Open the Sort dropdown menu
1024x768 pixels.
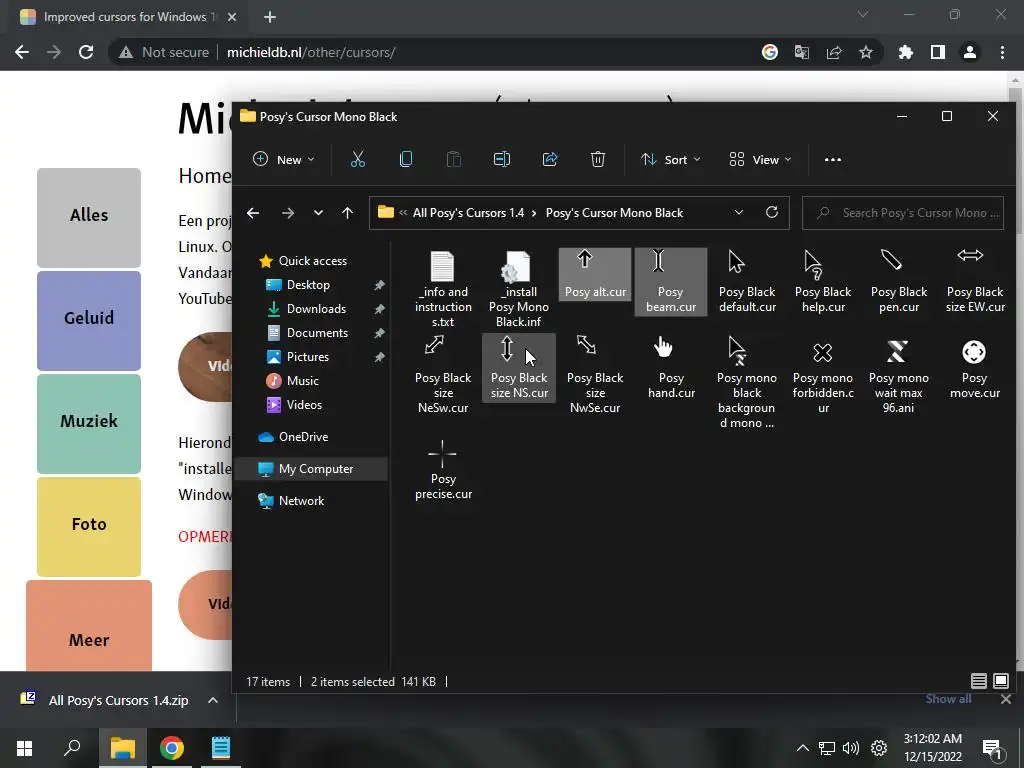pyautogui.click(x=671, y=159)
